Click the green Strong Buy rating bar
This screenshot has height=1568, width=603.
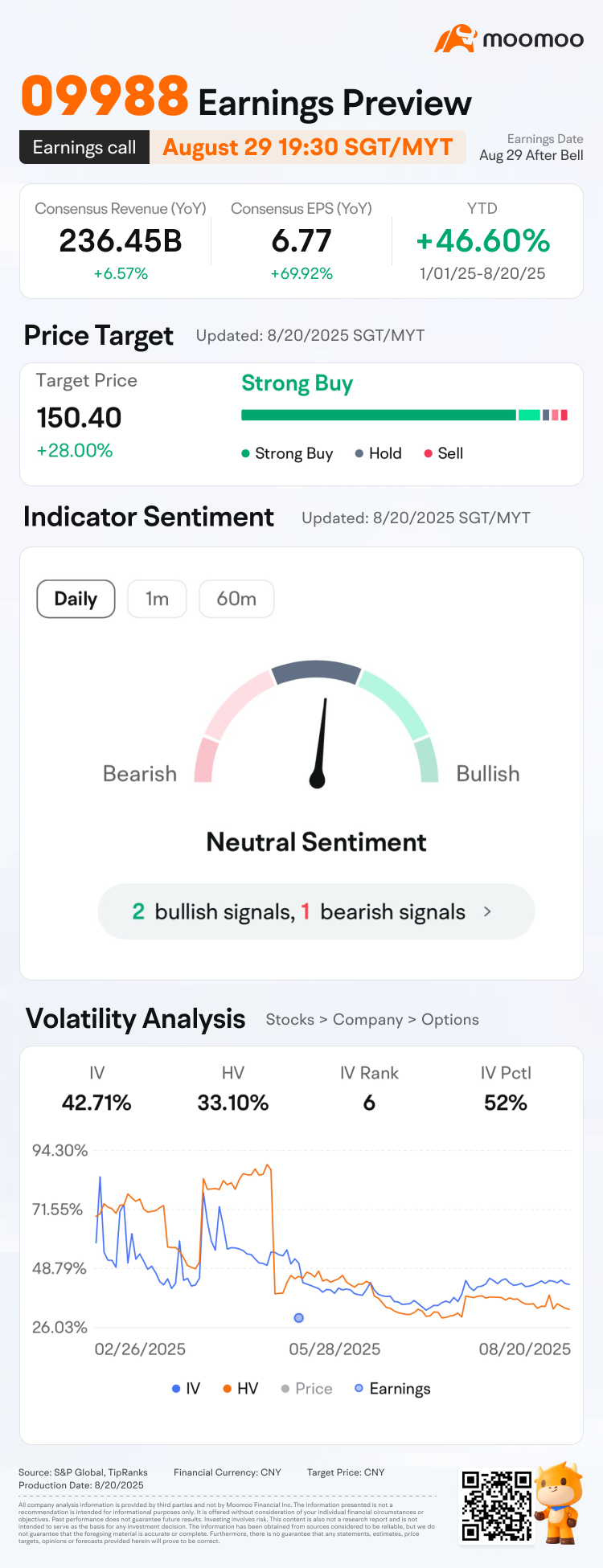(x=378, y=416)
